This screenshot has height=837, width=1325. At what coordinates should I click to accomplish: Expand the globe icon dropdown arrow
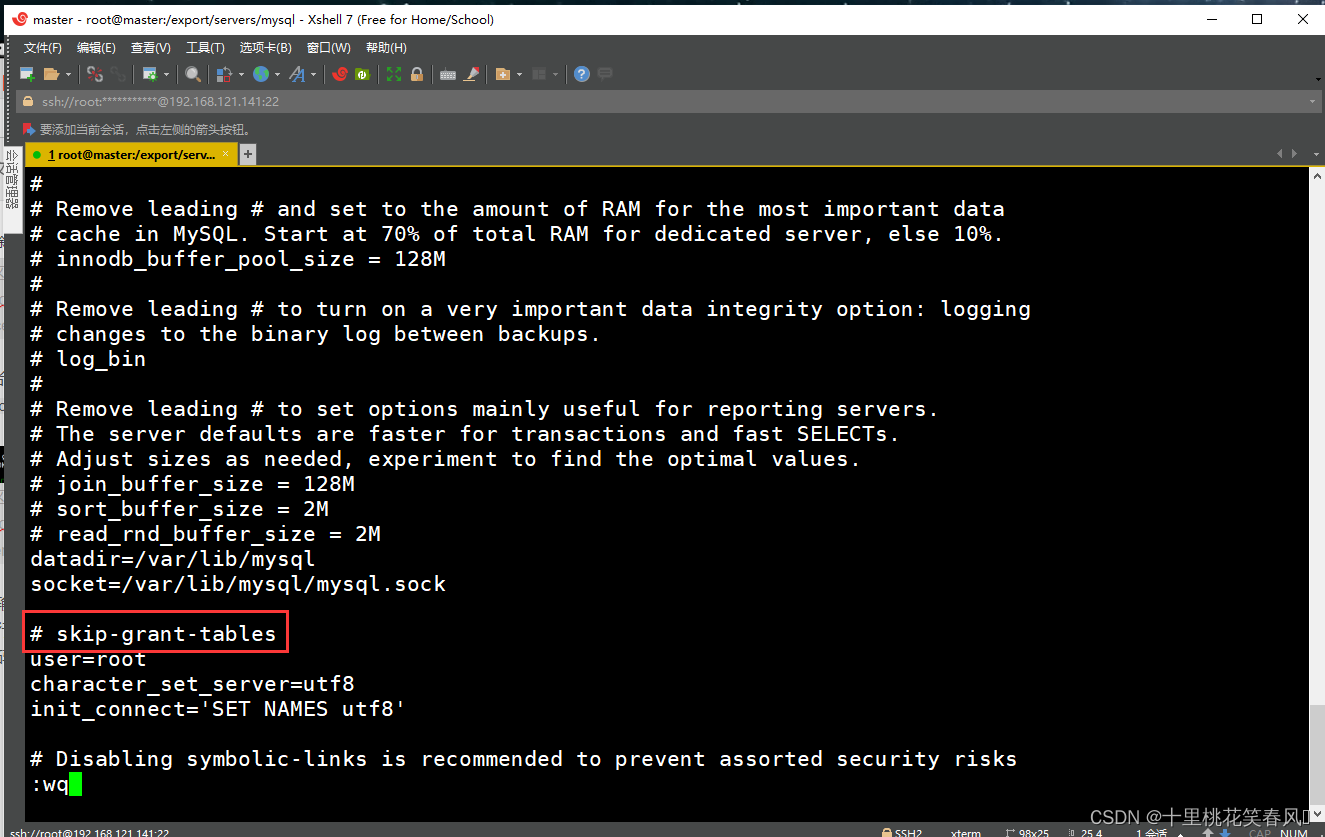click(x=277, y=74)
